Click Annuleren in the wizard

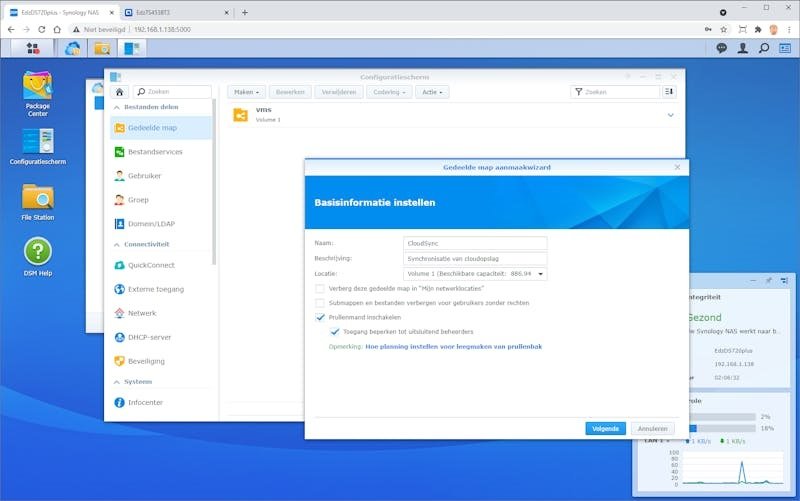point(653,429)
